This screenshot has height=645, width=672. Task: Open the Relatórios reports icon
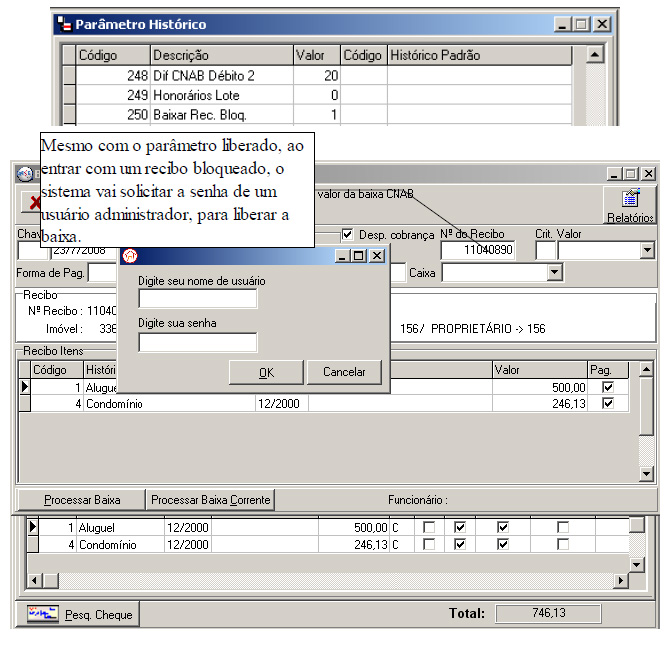coord(630,200)
